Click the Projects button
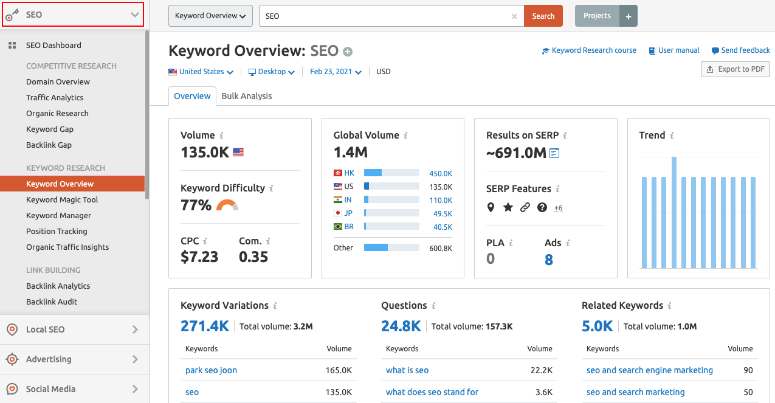The height and width of the screenshot is (403, 775). point(597,16)
